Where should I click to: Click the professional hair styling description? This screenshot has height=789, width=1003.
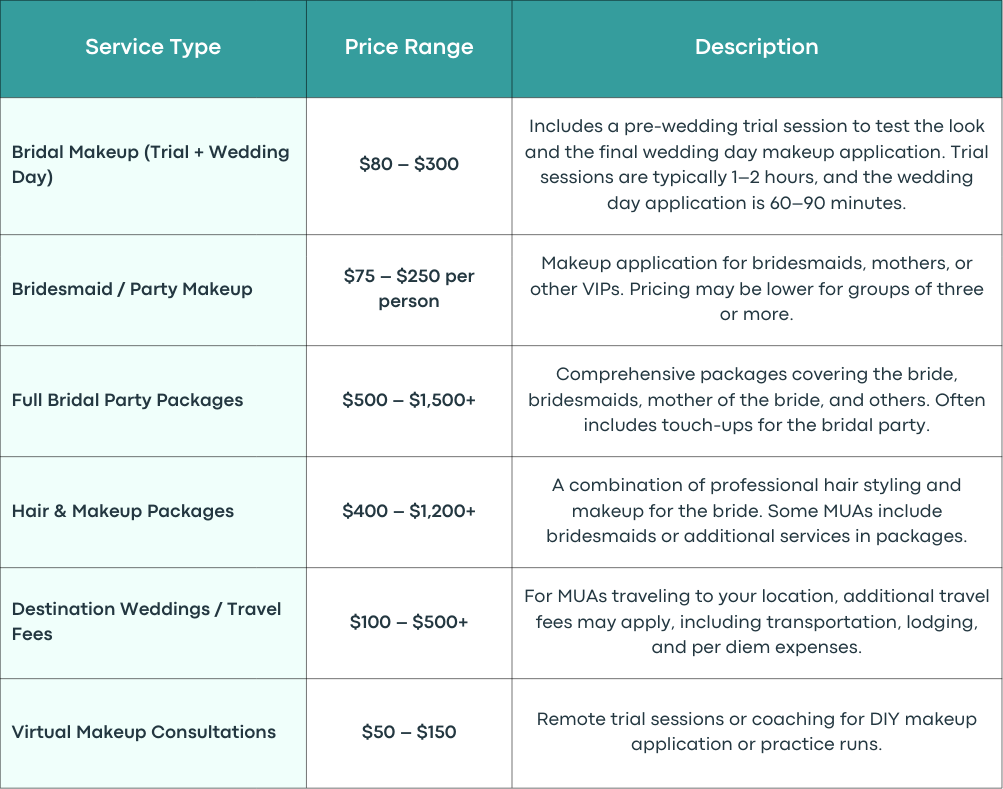coord(757,511)
